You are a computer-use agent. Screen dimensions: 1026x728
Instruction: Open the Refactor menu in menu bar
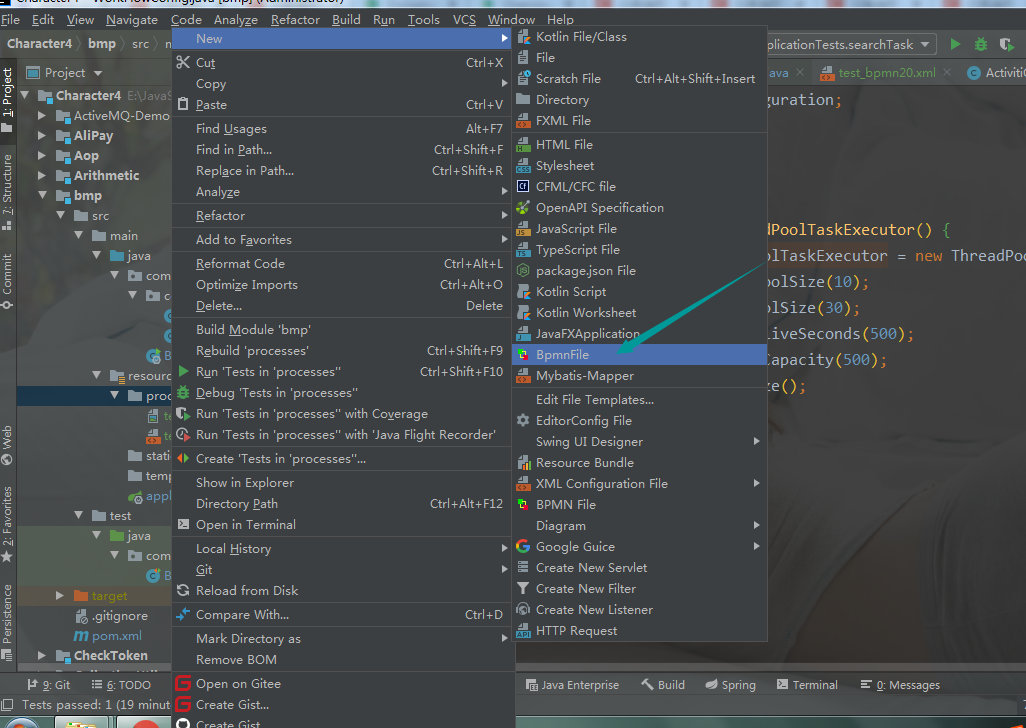pos(295,20)
